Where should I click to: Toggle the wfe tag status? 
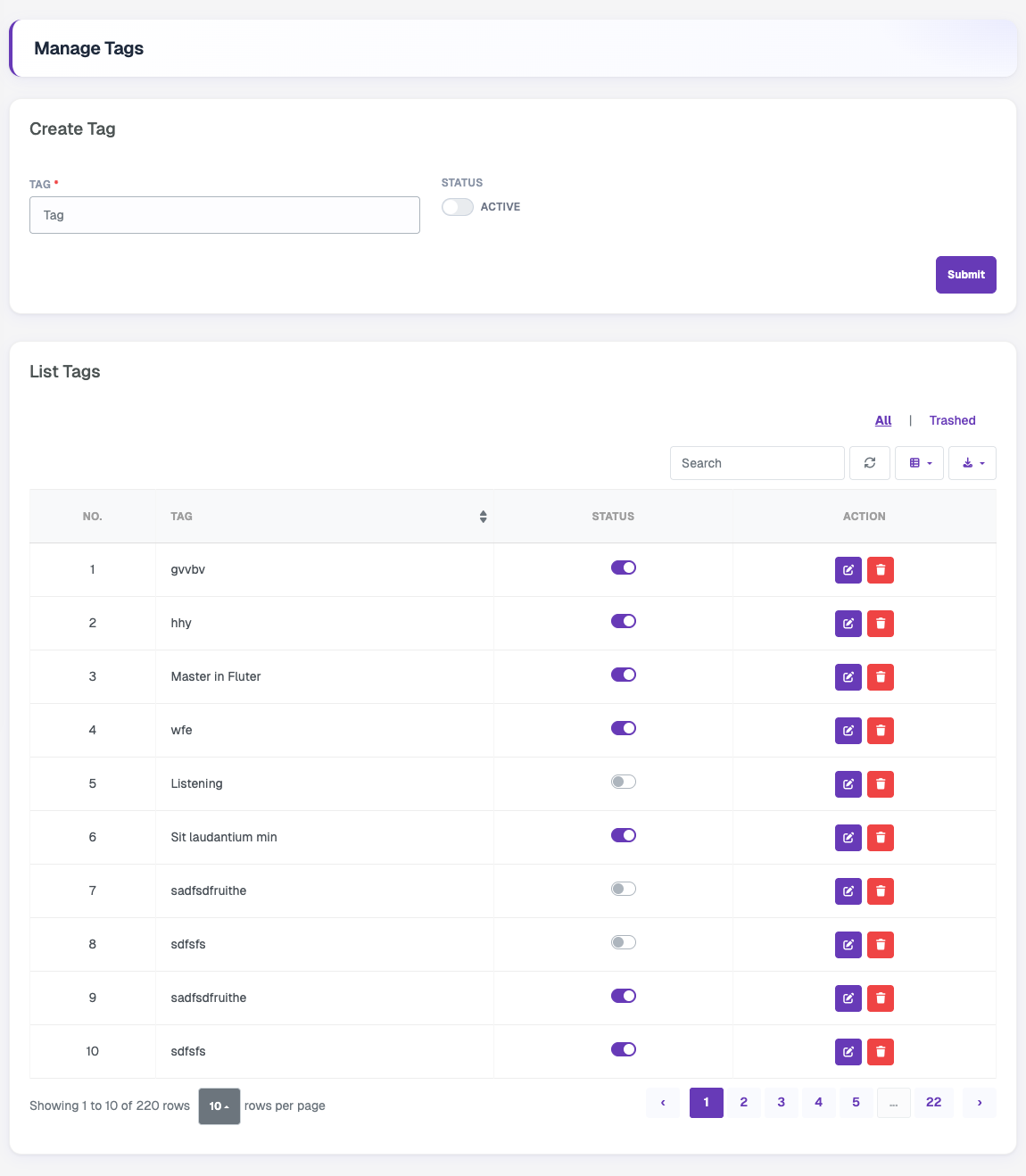point(624,728)
